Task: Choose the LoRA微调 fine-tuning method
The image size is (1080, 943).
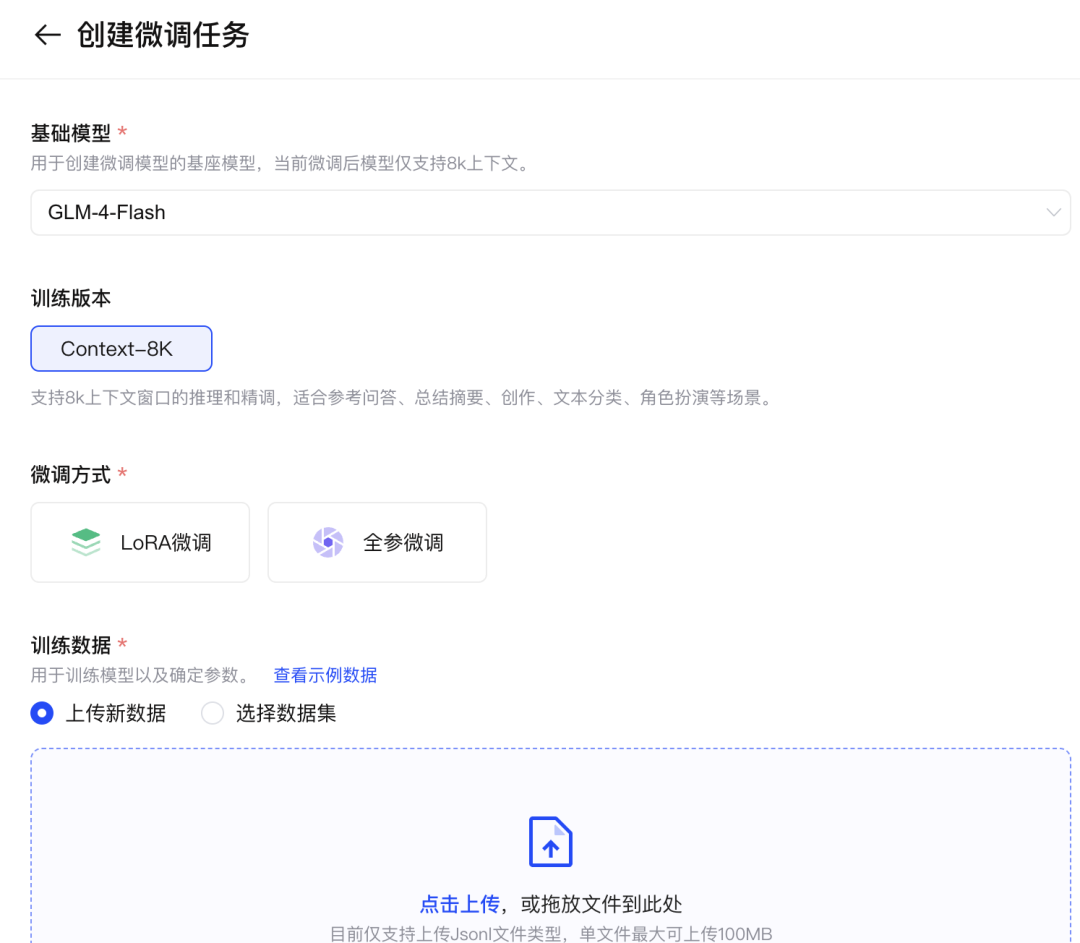Action: pyautogui.click(x=140, y=542)
